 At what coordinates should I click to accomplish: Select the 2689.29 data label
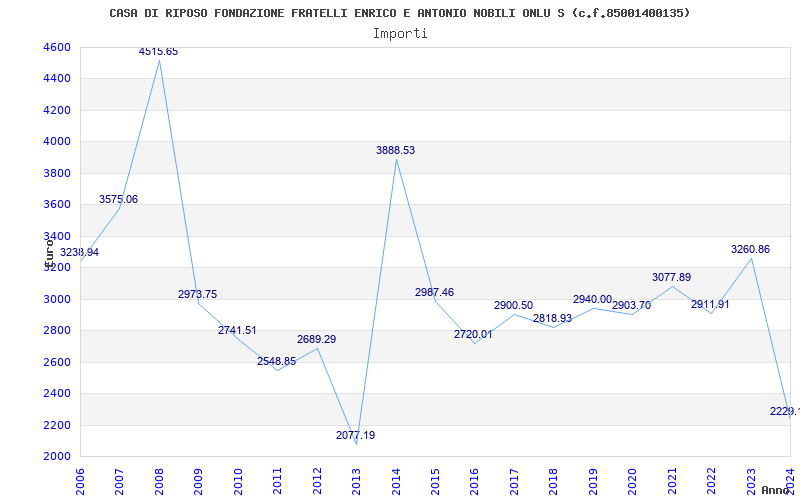[x=316, y=339]
